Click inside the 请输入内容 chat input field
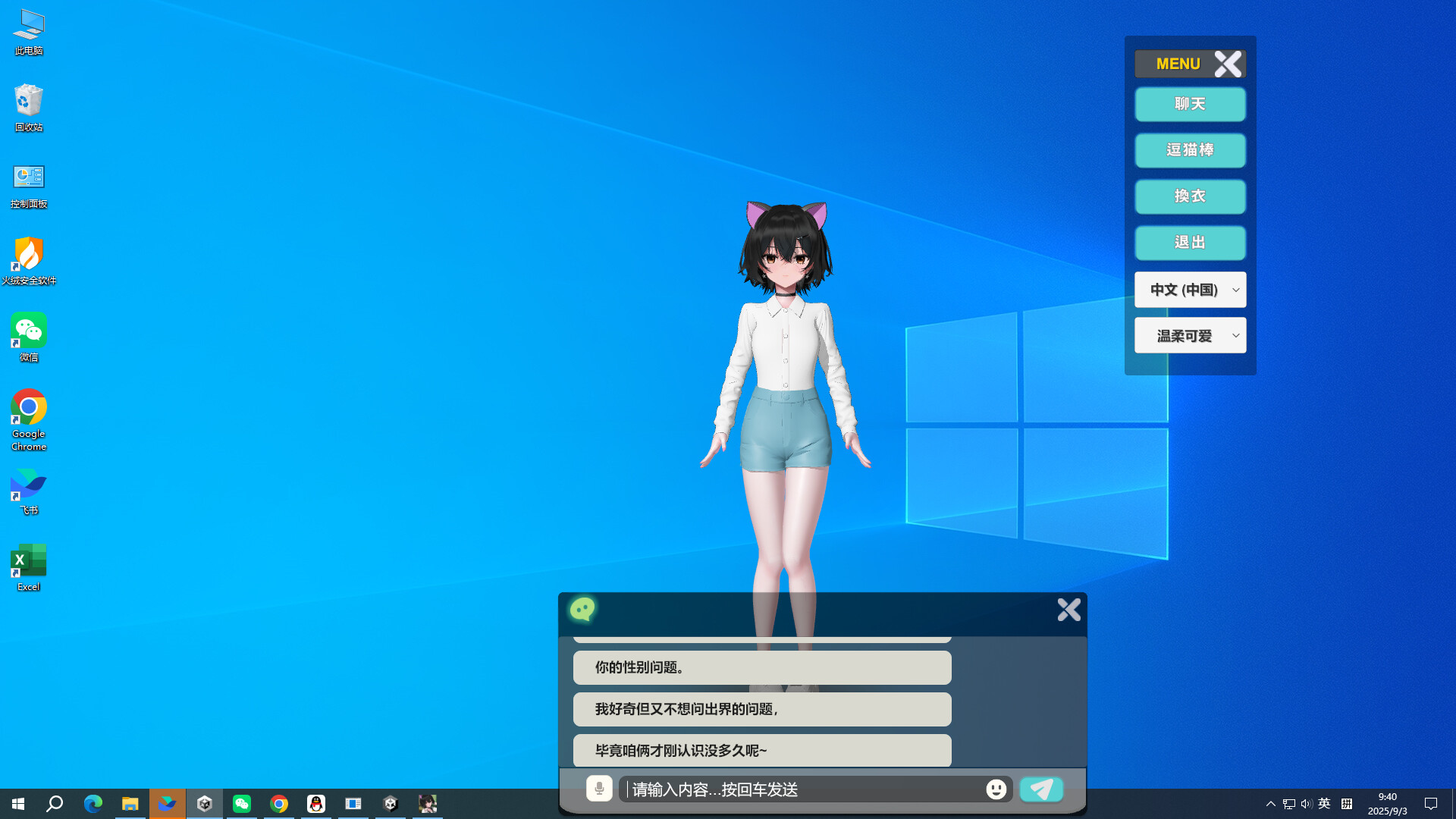 click(x=758, y=789)
